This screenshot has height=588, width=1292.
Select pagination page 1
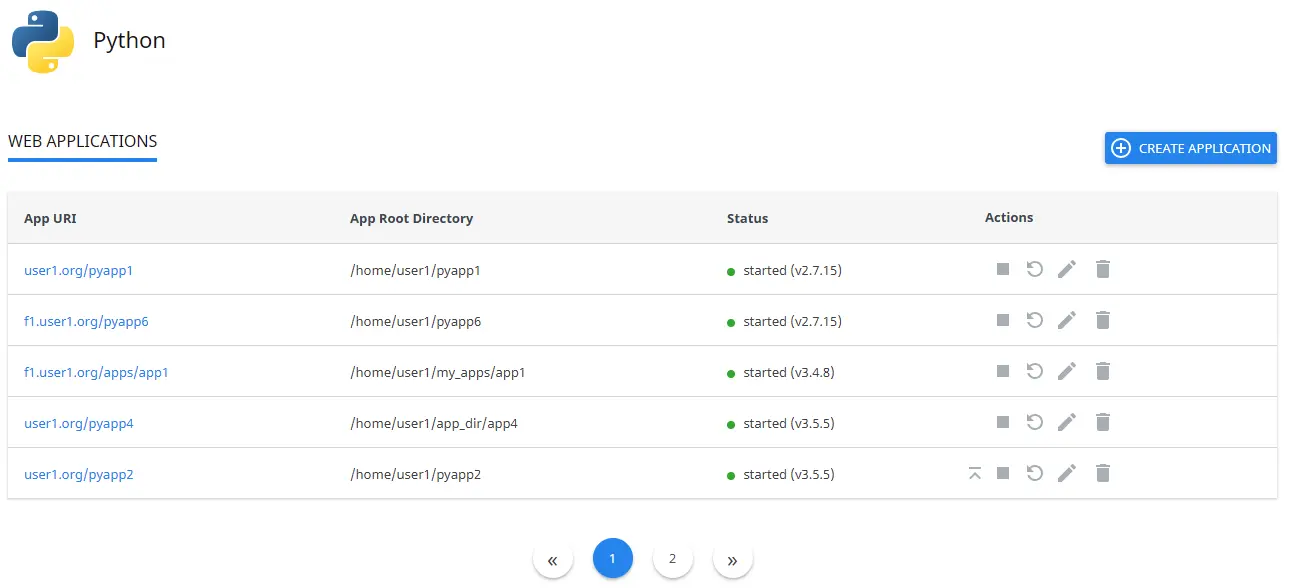point(613,558)
